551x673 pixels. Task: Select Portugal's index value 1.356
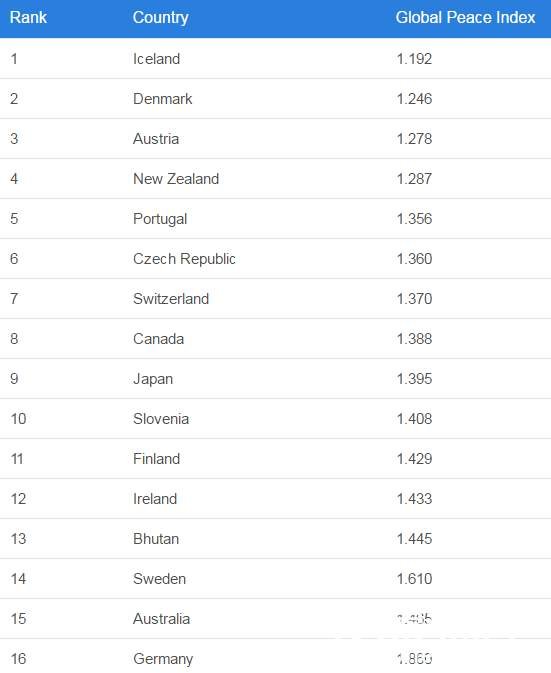414,218
